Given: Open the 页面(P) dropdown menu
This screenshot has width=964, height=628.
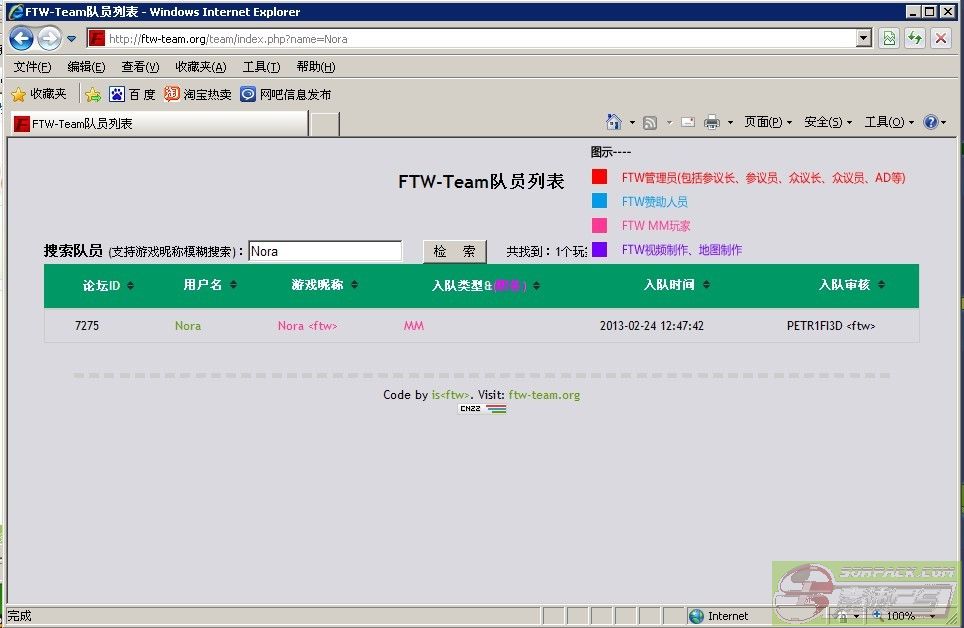Looking at the screenshot, I should (x=768, y=122).
